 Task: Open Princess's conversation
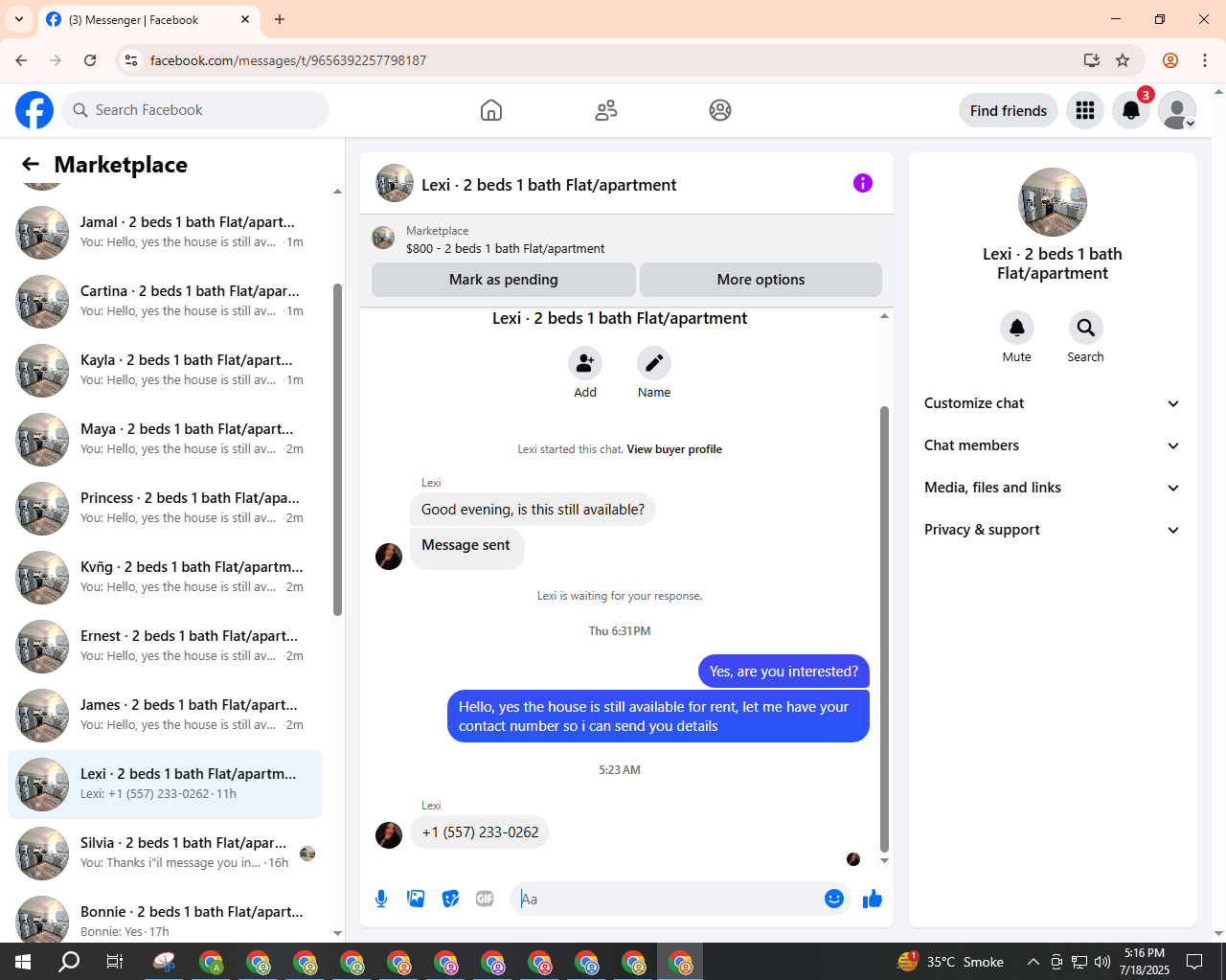tap(165, 508)
